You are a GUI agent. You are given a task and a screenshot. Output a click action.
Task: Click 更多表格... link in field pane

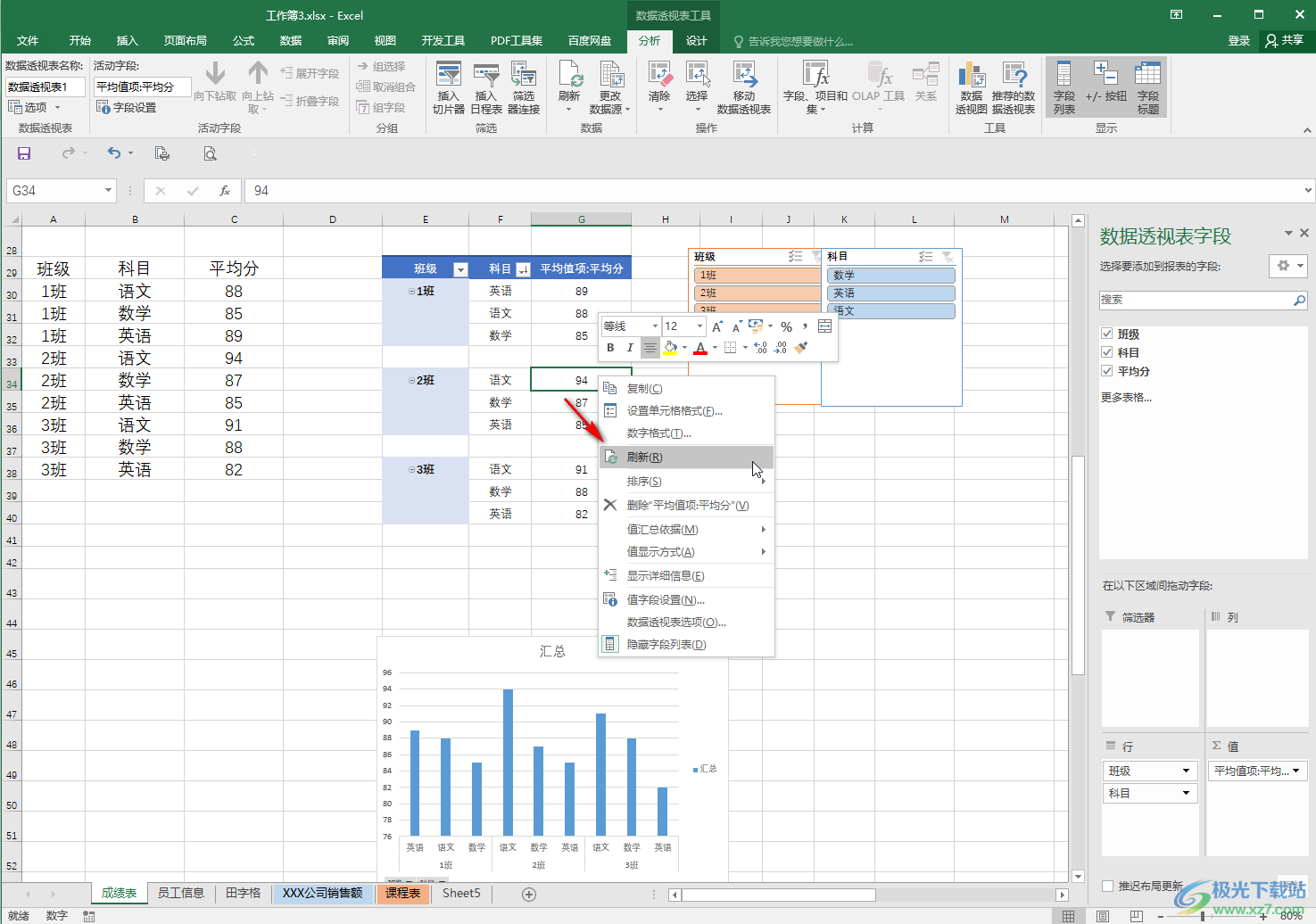pyautogui.click(x=1126, y=397)
